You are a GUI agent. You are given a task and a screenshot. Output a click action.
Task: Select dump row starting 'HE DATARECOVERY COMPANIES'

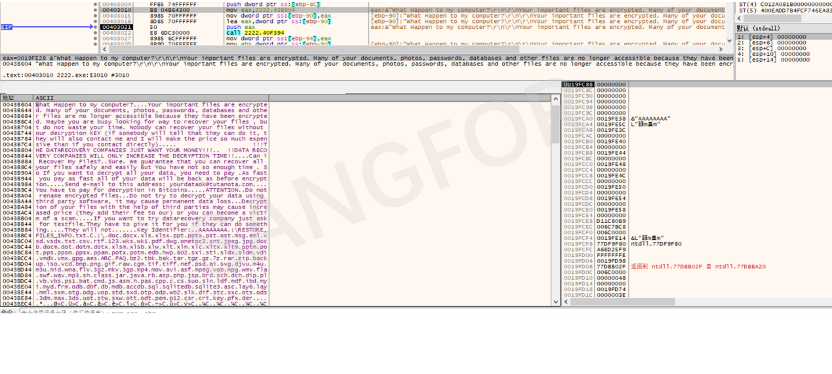134,150
